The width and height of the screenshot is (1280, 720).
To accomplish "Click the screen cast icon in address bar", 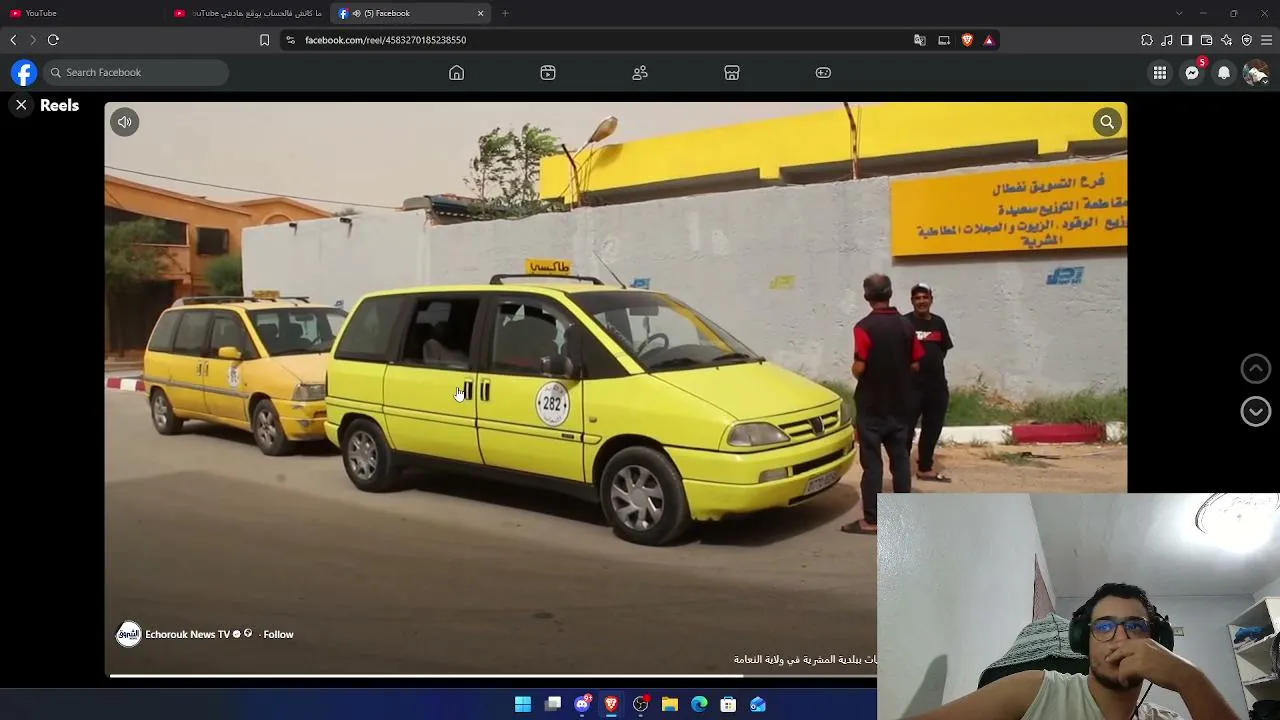I will point(944,40).
